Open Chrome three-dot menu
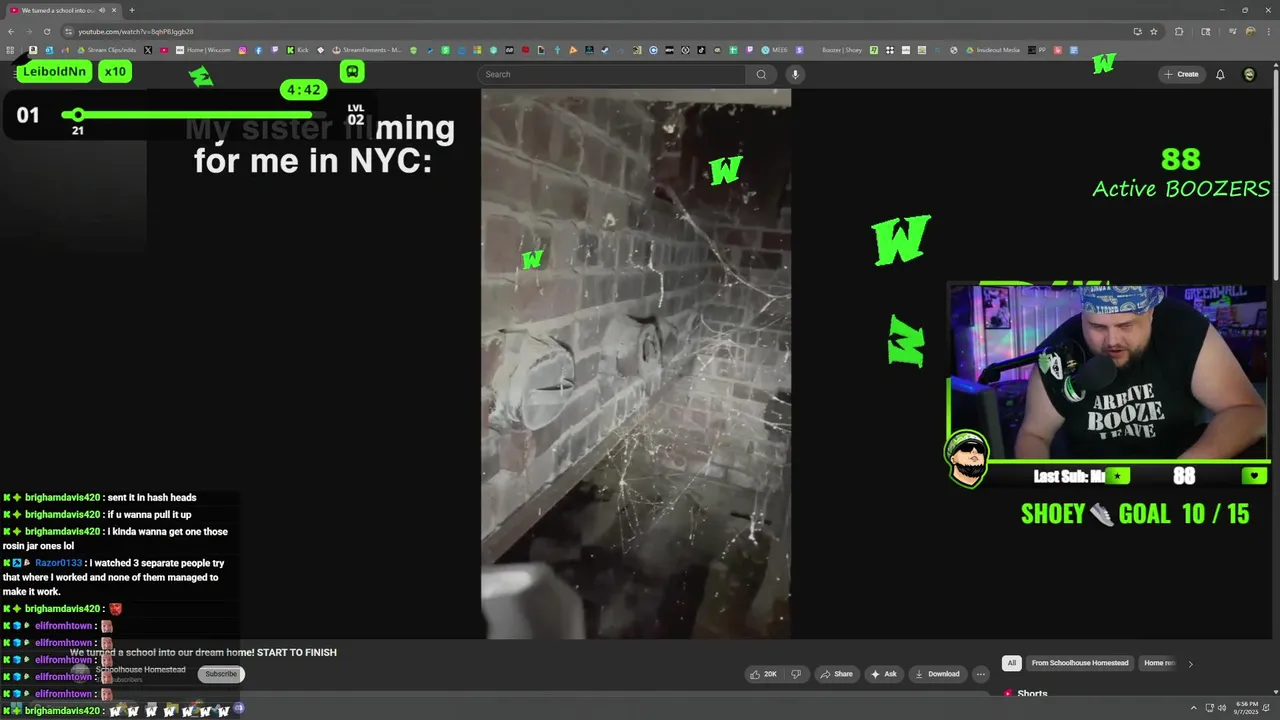This screenshot has width=1280, height=720. point(1268,31)
